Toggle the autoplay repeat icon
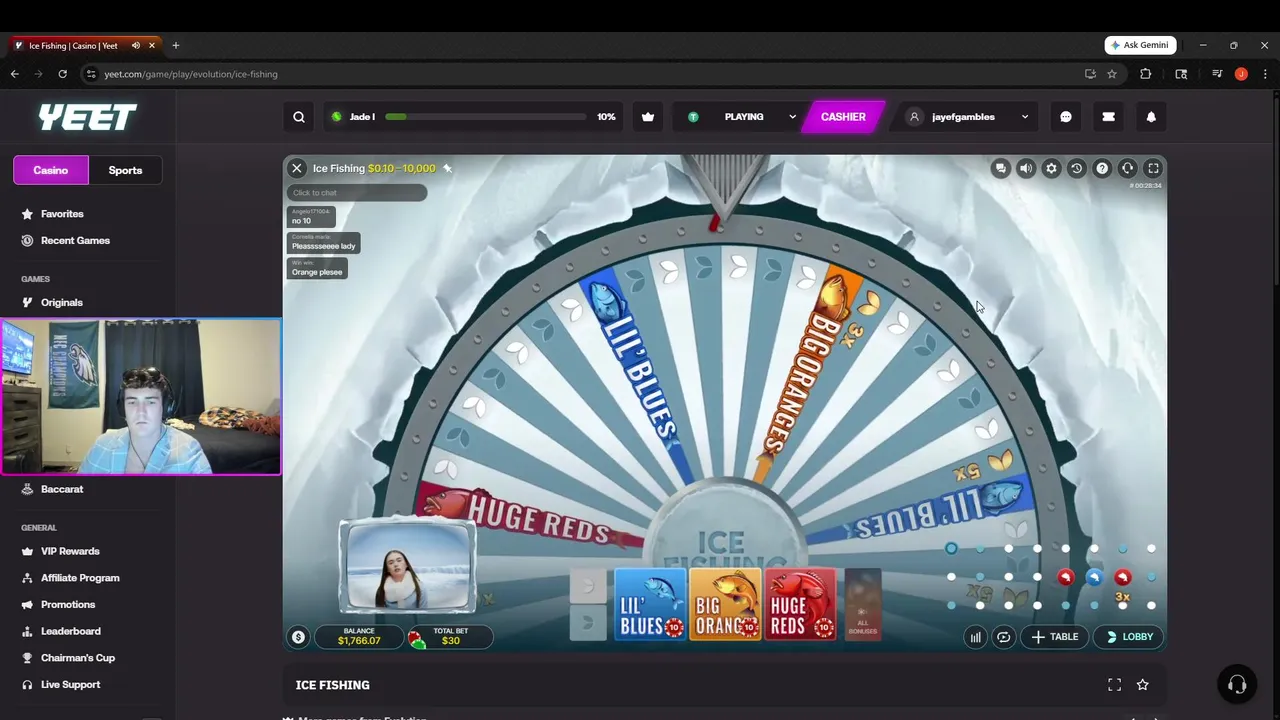This screenshot has width=1280, height=720. 1003,637
